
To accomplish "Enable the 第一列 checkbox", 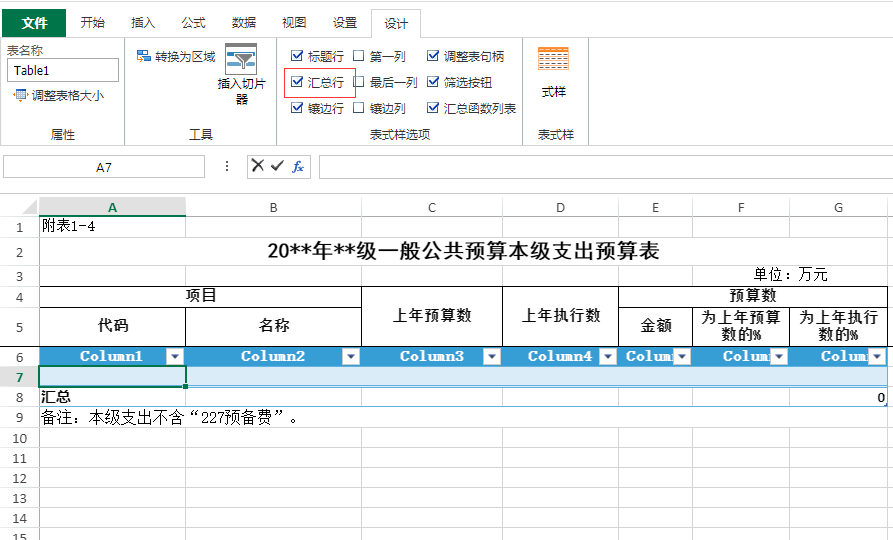I will [358, 56].
